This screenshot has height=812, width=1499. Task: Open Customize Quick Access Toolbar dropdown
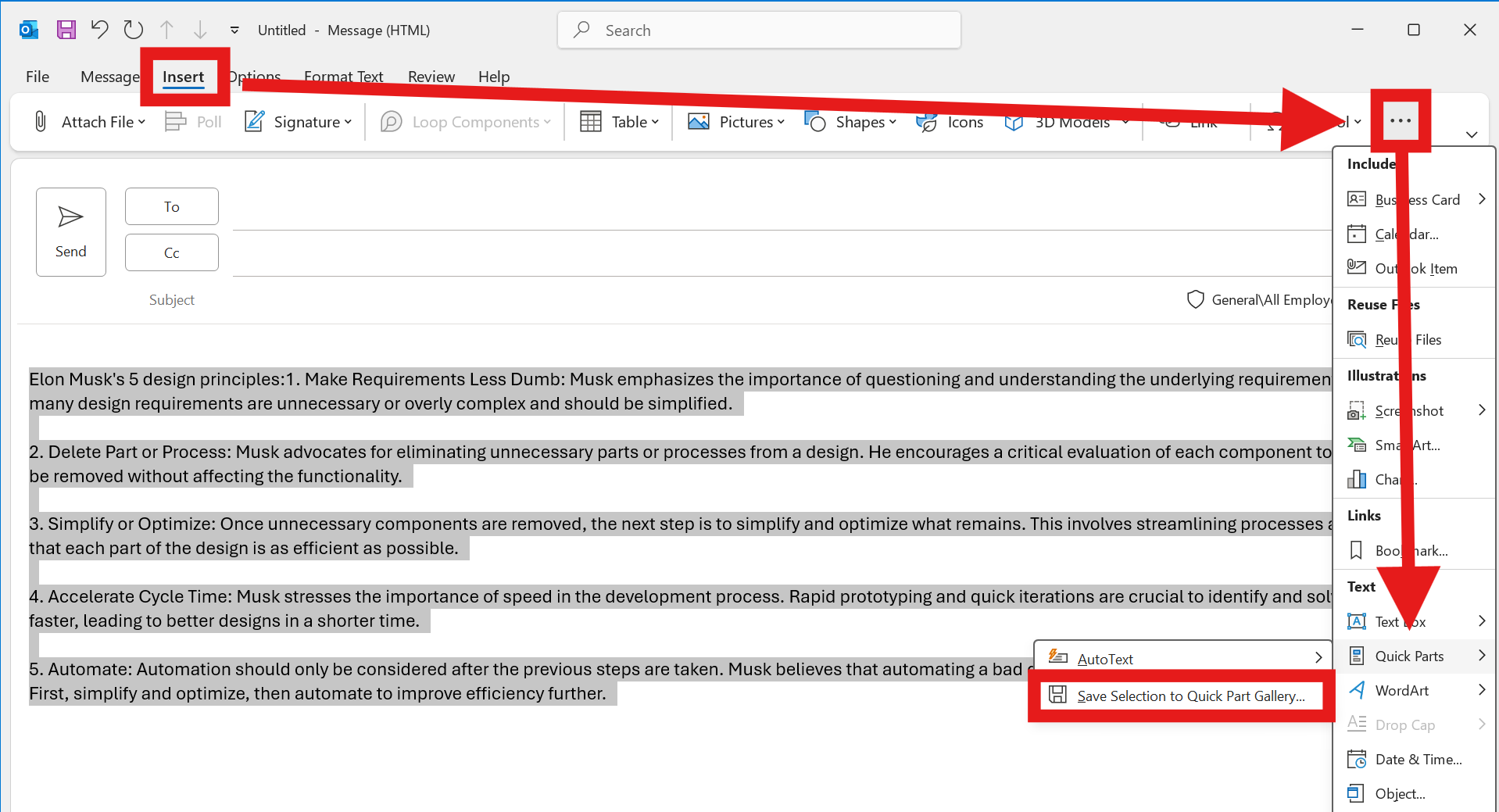234,30
